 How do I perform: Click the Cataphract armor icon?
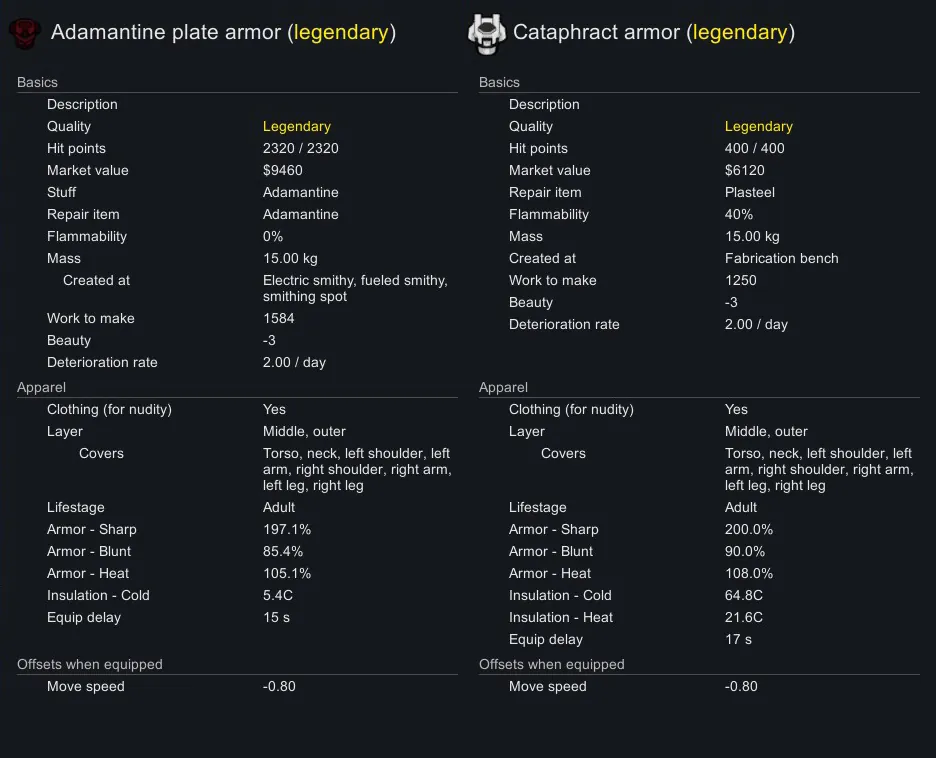point(487,33)
